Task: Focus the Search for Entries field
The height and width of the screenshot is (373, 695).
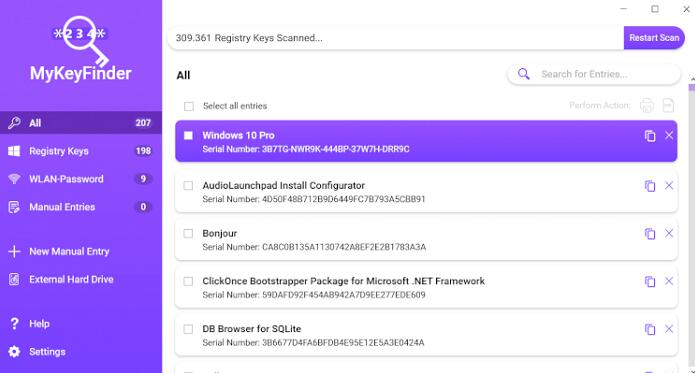Action: (x=593, y=74)
